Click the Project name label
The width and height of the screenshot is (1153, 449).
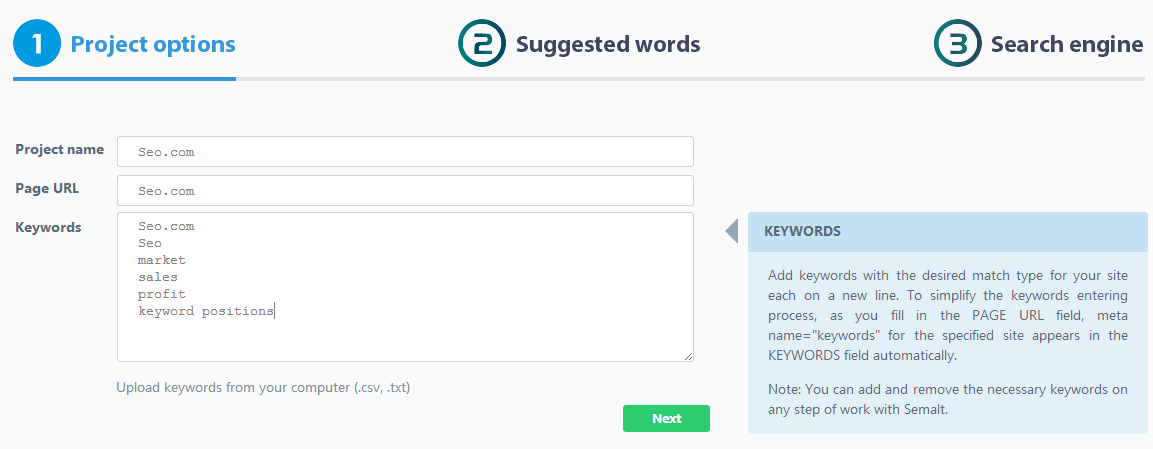click(x=60, y=149)
